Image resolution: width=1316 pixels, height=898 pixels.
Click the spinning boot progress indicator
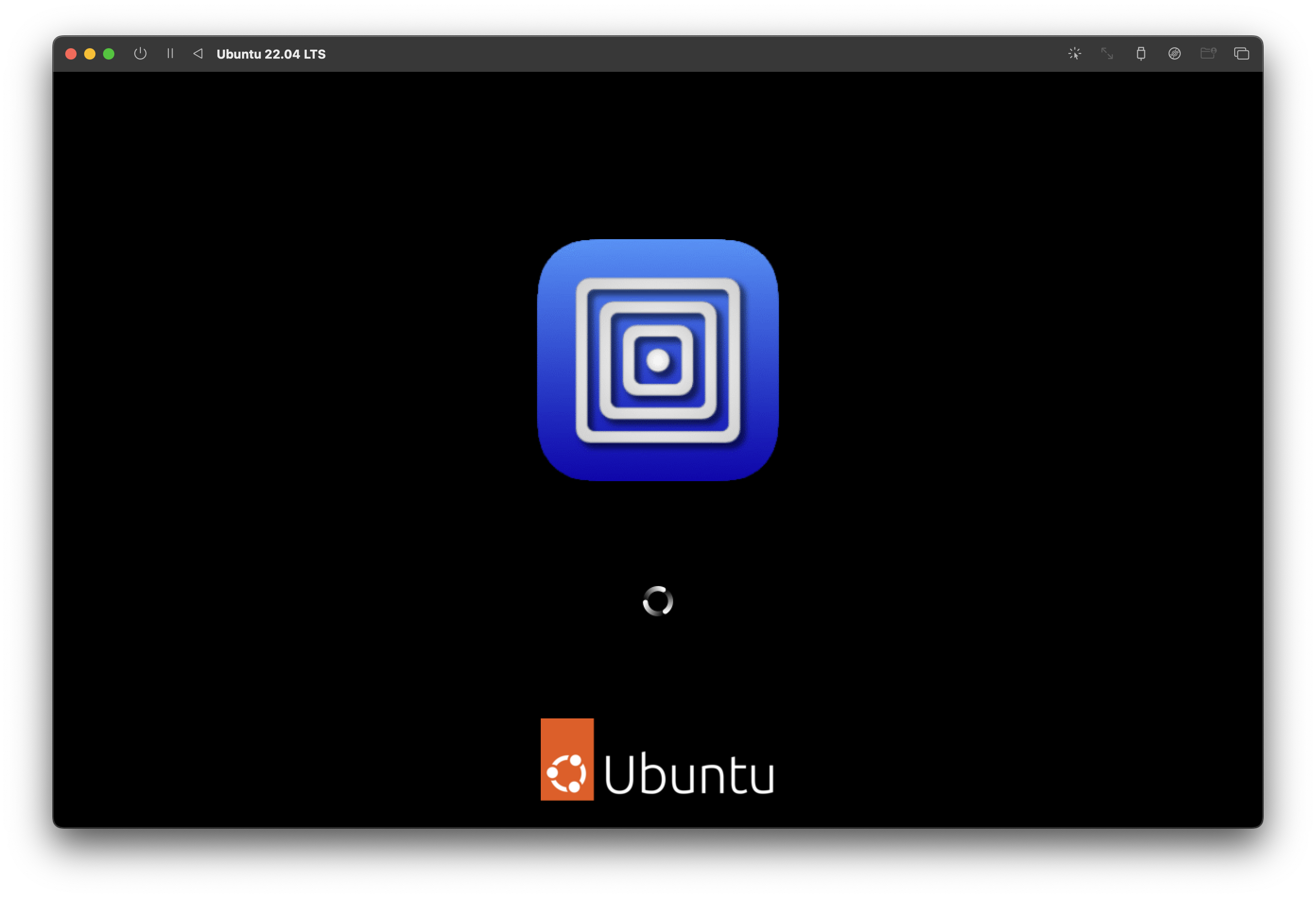658,601
